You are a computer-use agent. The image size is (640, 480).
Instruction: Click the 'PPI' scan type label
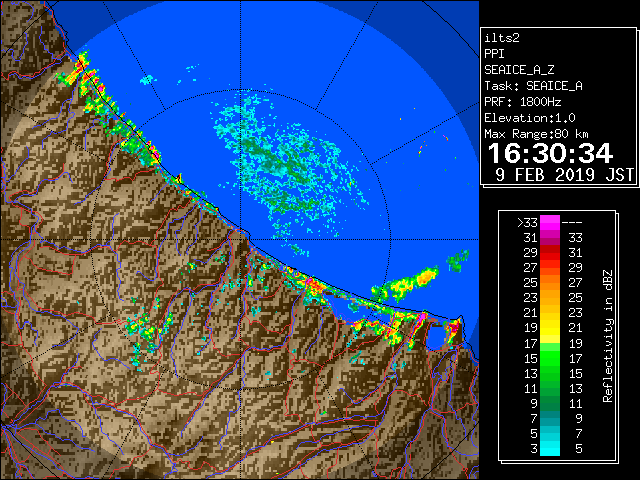tap(494, 54)
